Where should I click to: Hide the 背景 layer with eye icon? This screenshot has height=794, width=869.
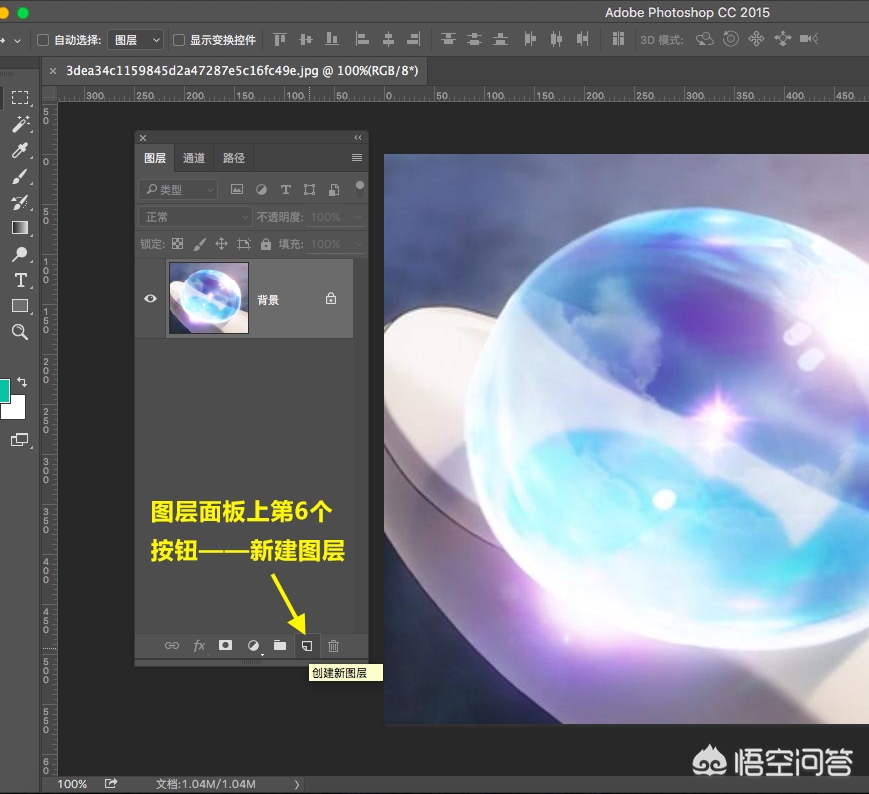pos(151,298)
